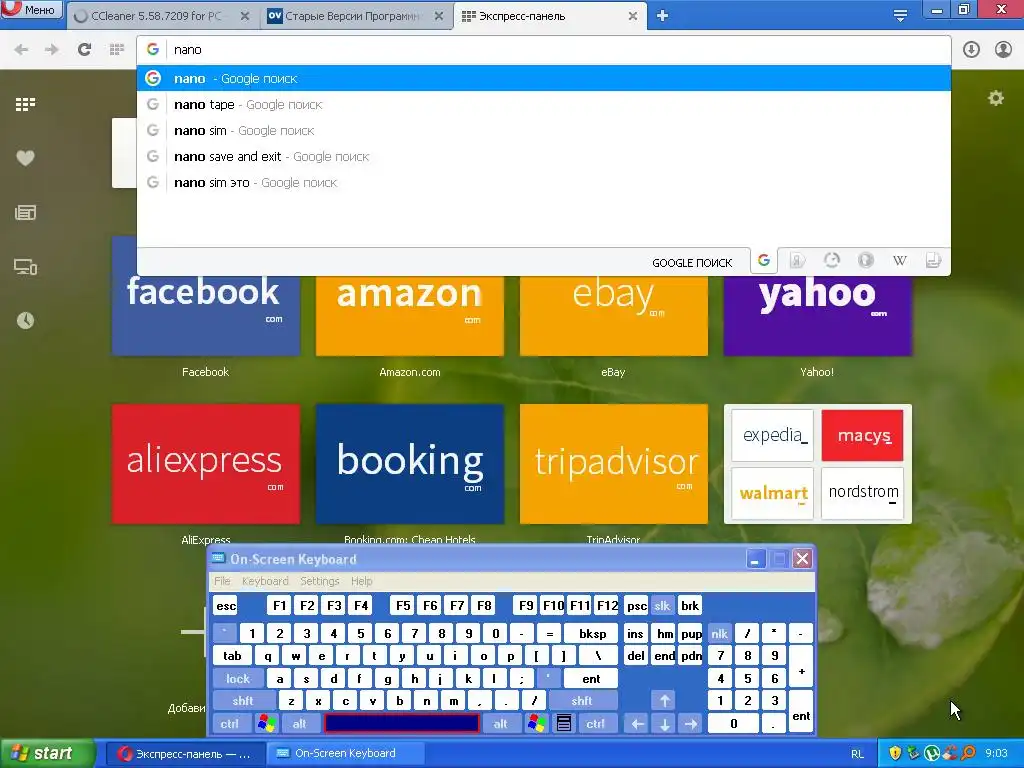Open Help menu in On-Screen Keyboard

click(362, 581)
